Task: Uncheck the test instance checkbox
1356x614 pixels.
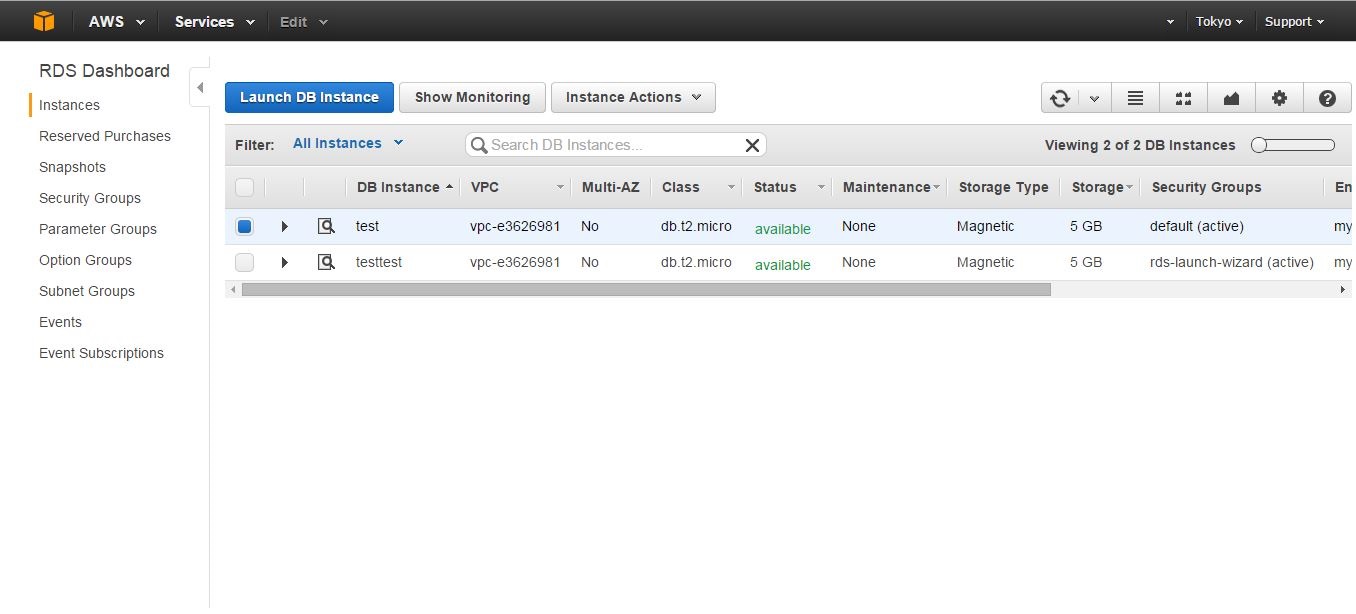Action: point(244,226)
